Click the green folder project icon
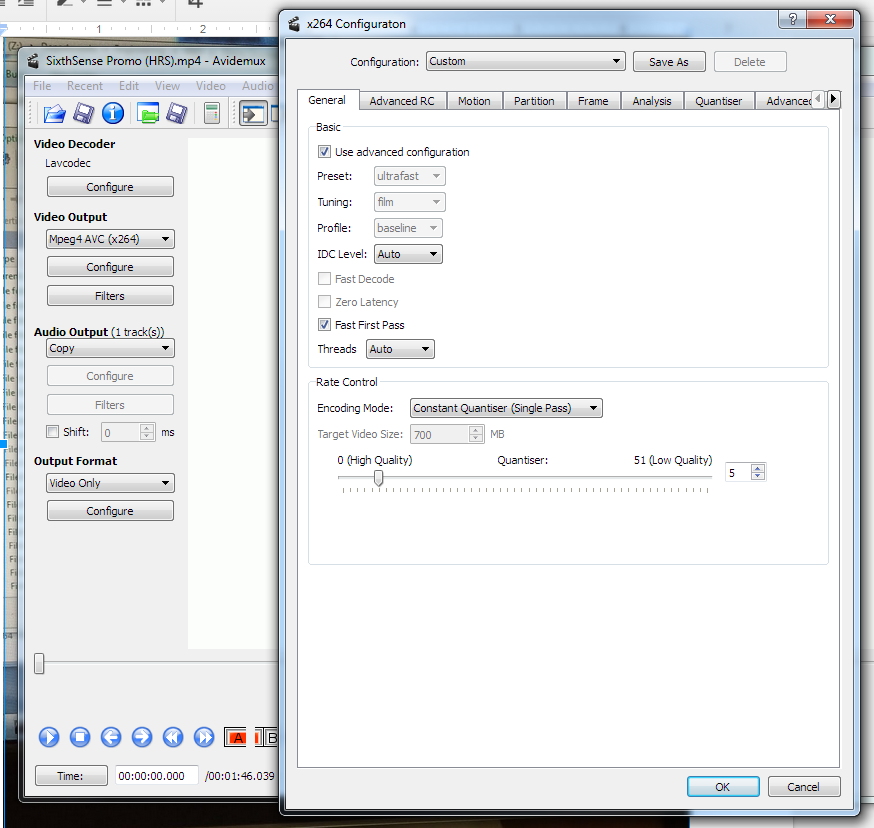 coord(148,113)
